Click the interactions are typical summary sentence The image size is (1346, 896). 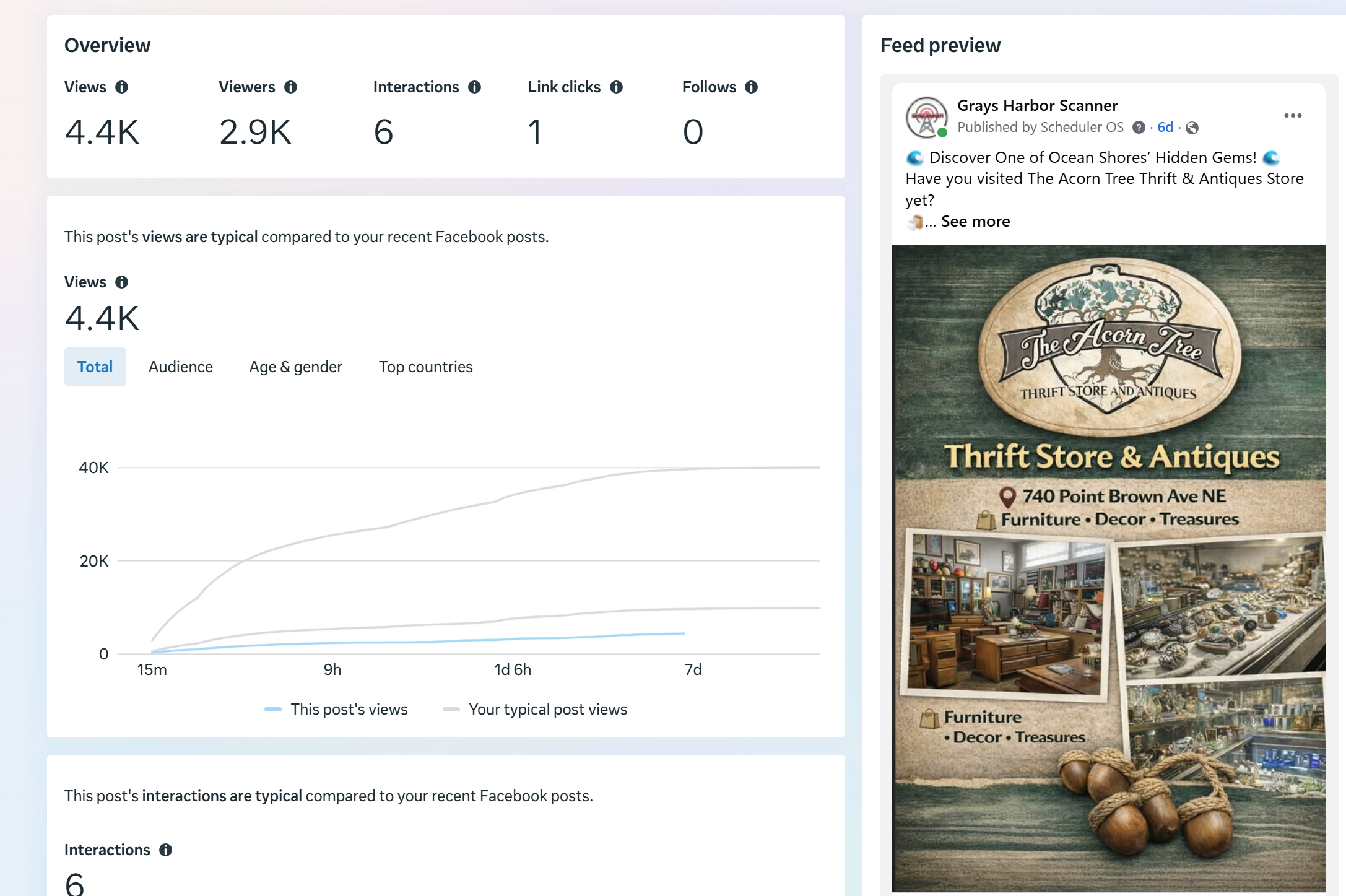pyautogui.click(x=329, y=796)
